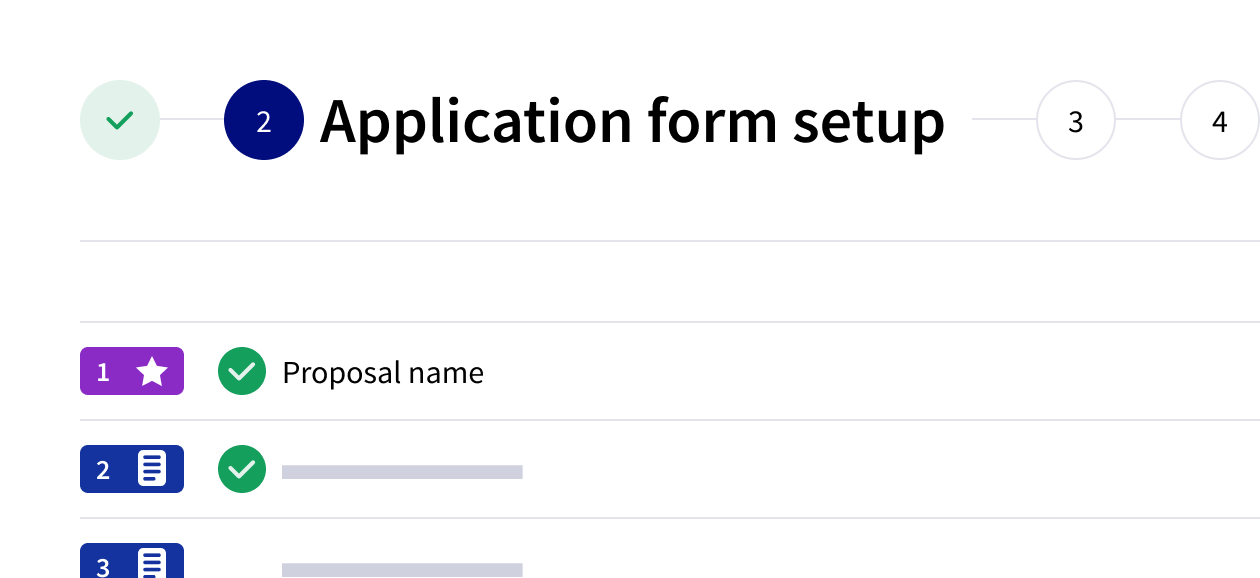Click the document icon in badge 2
Screen dimensions: 1260x578
click(x=152, y=469)
